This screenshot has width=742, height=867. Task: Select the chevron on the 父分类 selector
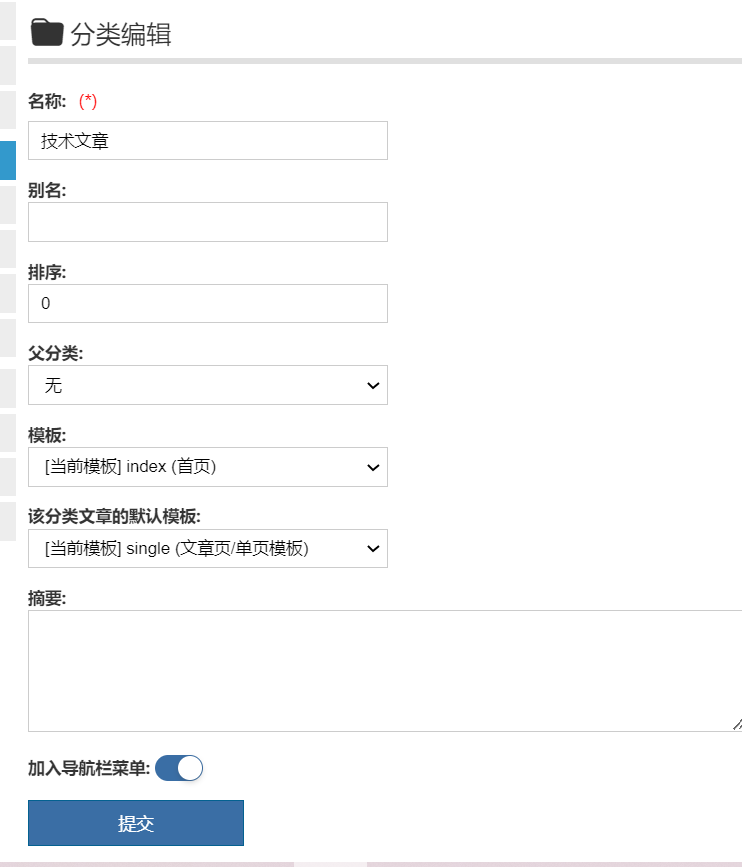[374, 385]
